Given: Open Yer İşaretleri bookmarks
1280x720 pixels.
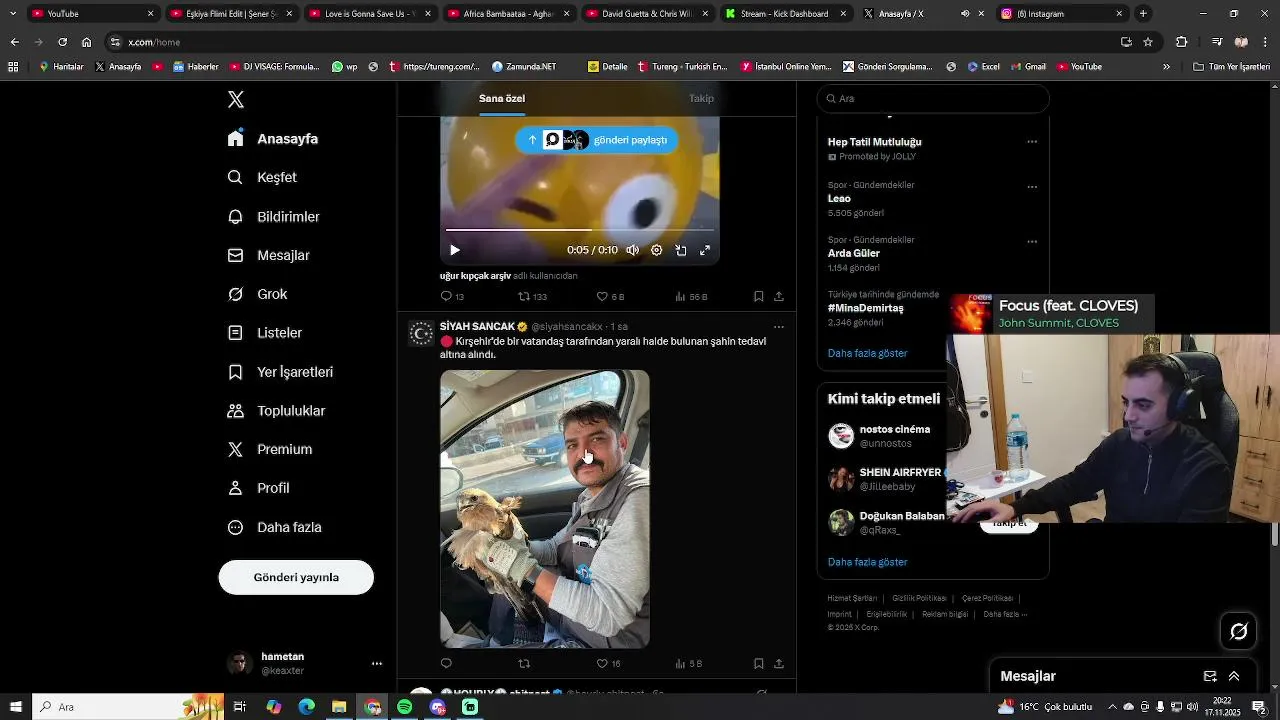Looking at the screenshot, I should click(x=280, y=372).
